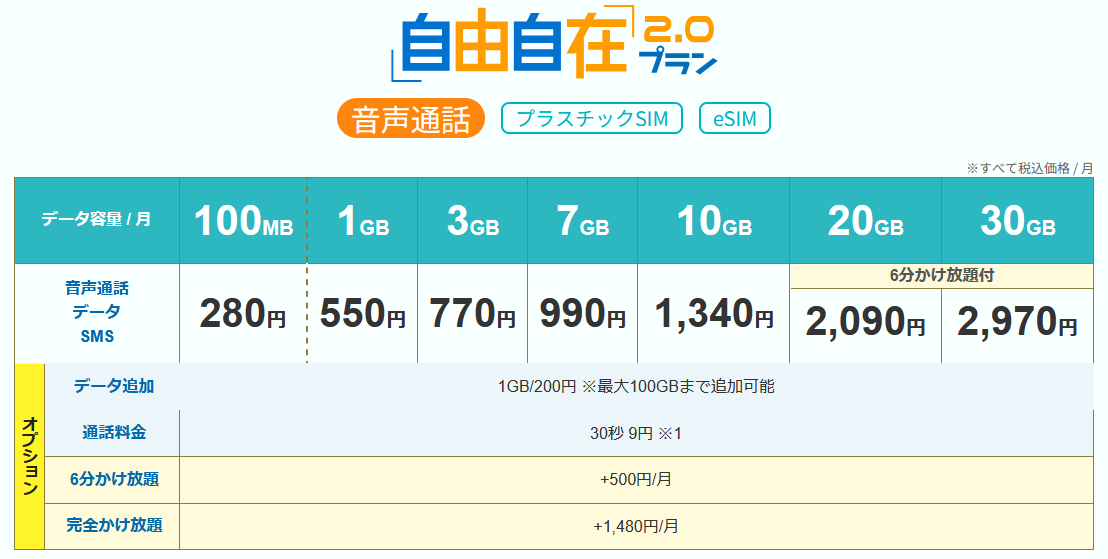Click the 100MB data capacity header
Image resolution: width=1108 pixels, height=559 pixels.
[243, 220]
